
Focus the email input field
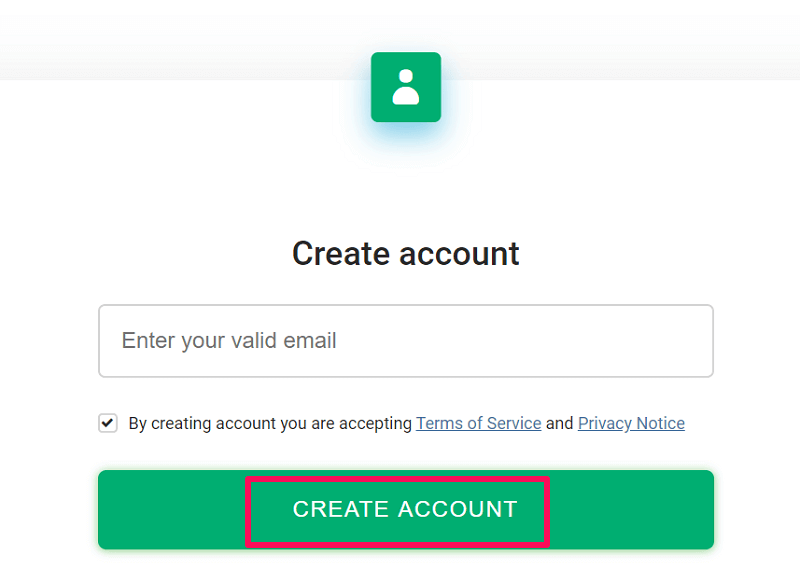(405, 341)
